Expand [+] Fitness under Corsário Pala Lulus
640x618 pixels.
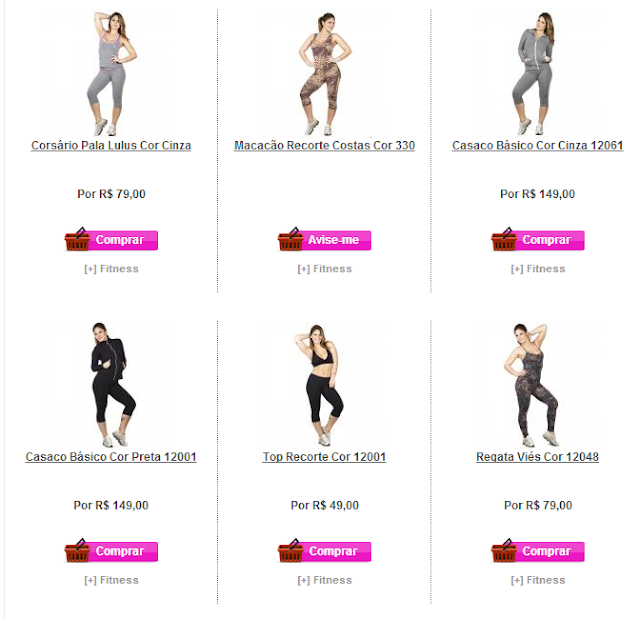[111, 269]
